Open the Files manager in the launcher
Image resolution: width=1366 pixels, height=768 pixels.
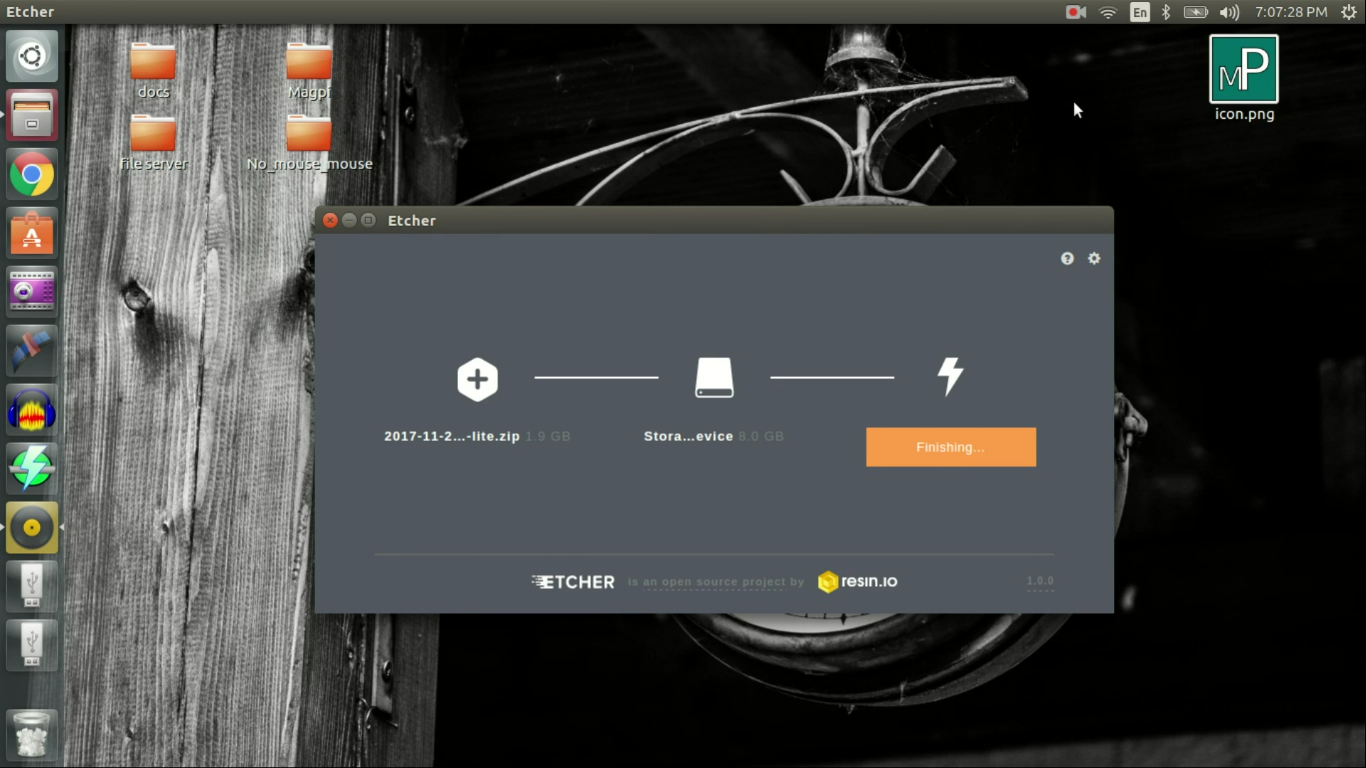32,115
